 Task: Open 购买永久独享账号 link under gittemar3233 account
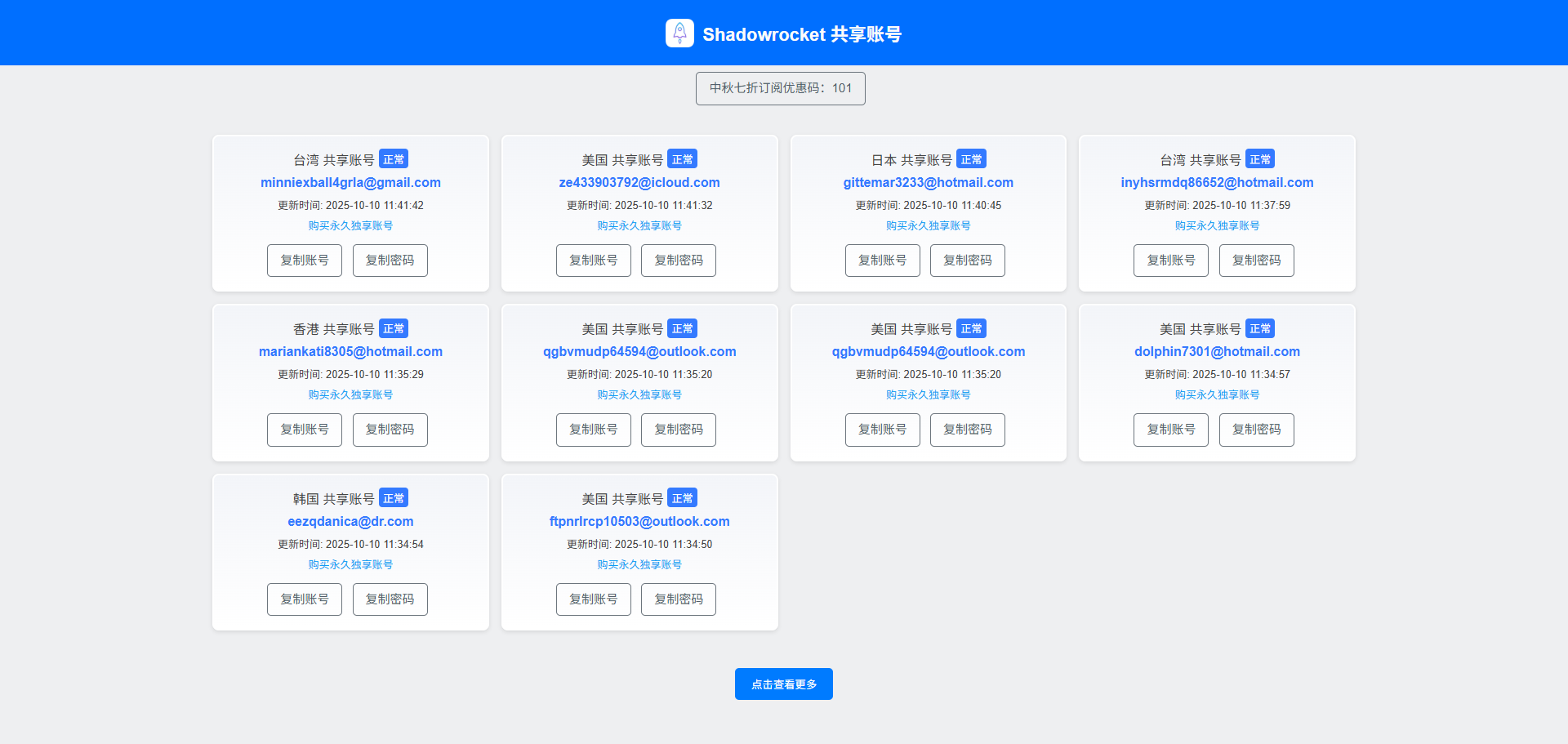coord(928,225)
